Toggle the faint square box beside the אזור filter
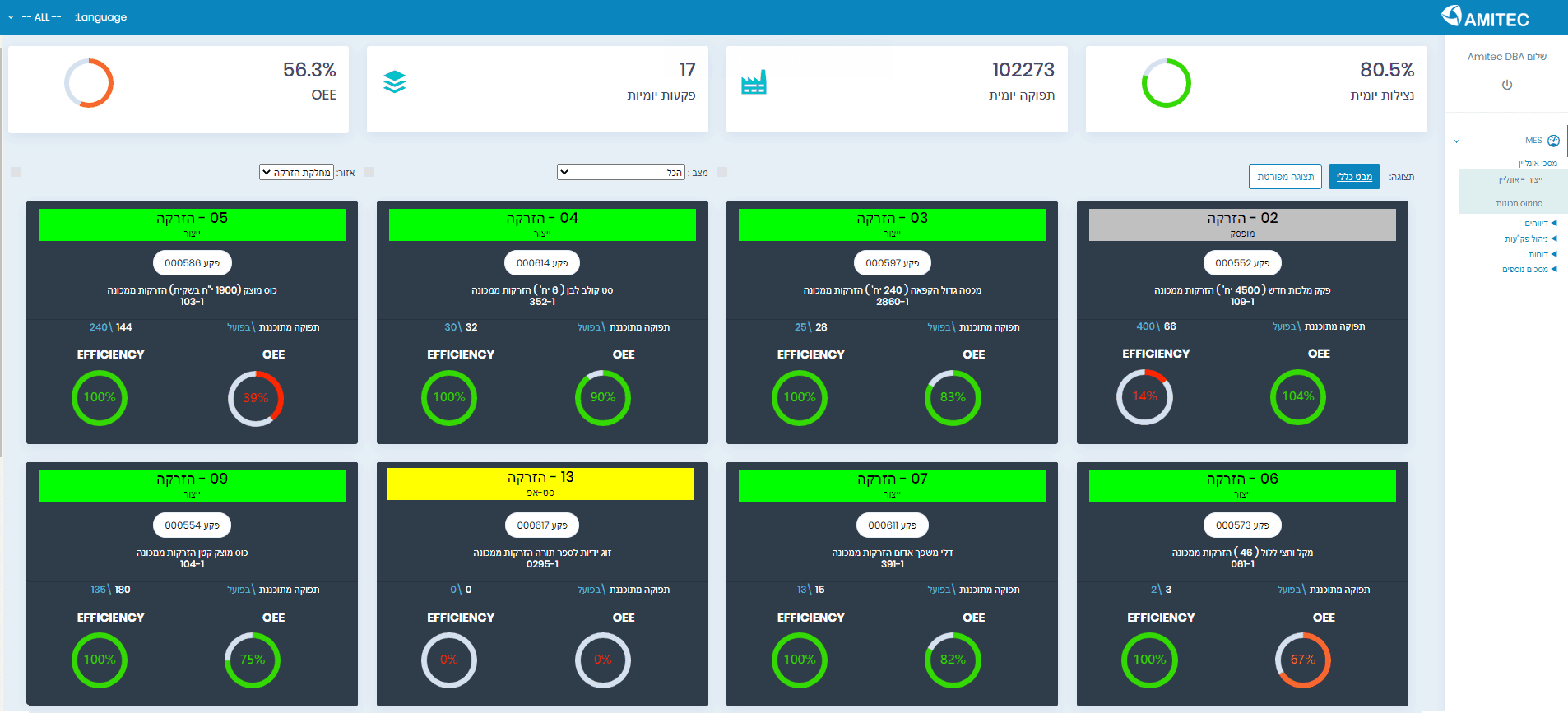1568x713 pixels. (369, 172)
